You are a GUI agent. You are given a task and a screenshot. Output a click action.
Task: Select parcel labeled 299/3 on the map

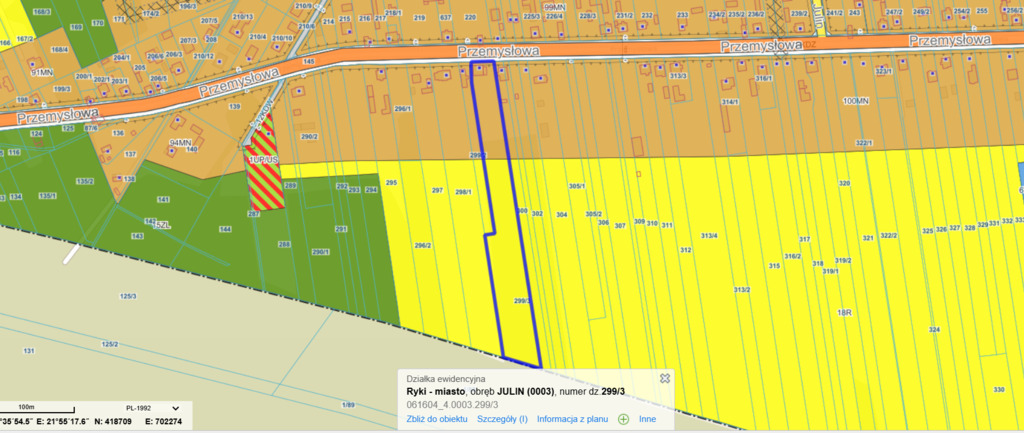(521, 300)
